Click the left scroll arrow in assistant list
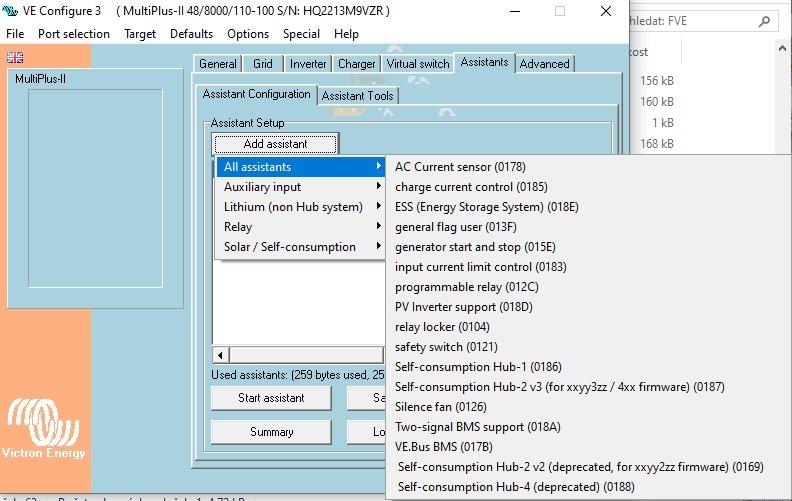Image resolution: width=792 pixels, height=501 pixels. click(220, 355)
